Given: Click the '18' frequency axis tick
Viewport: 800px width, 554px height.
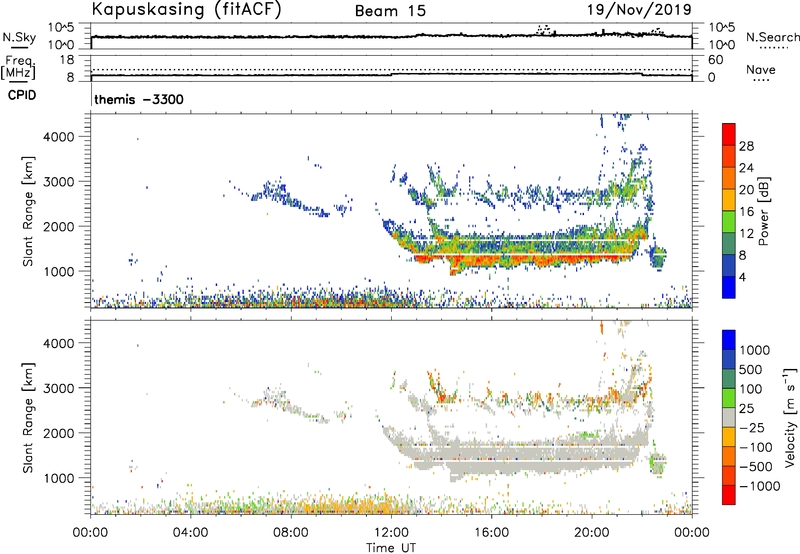Looking at the screenshot, I should click(67, 60).
